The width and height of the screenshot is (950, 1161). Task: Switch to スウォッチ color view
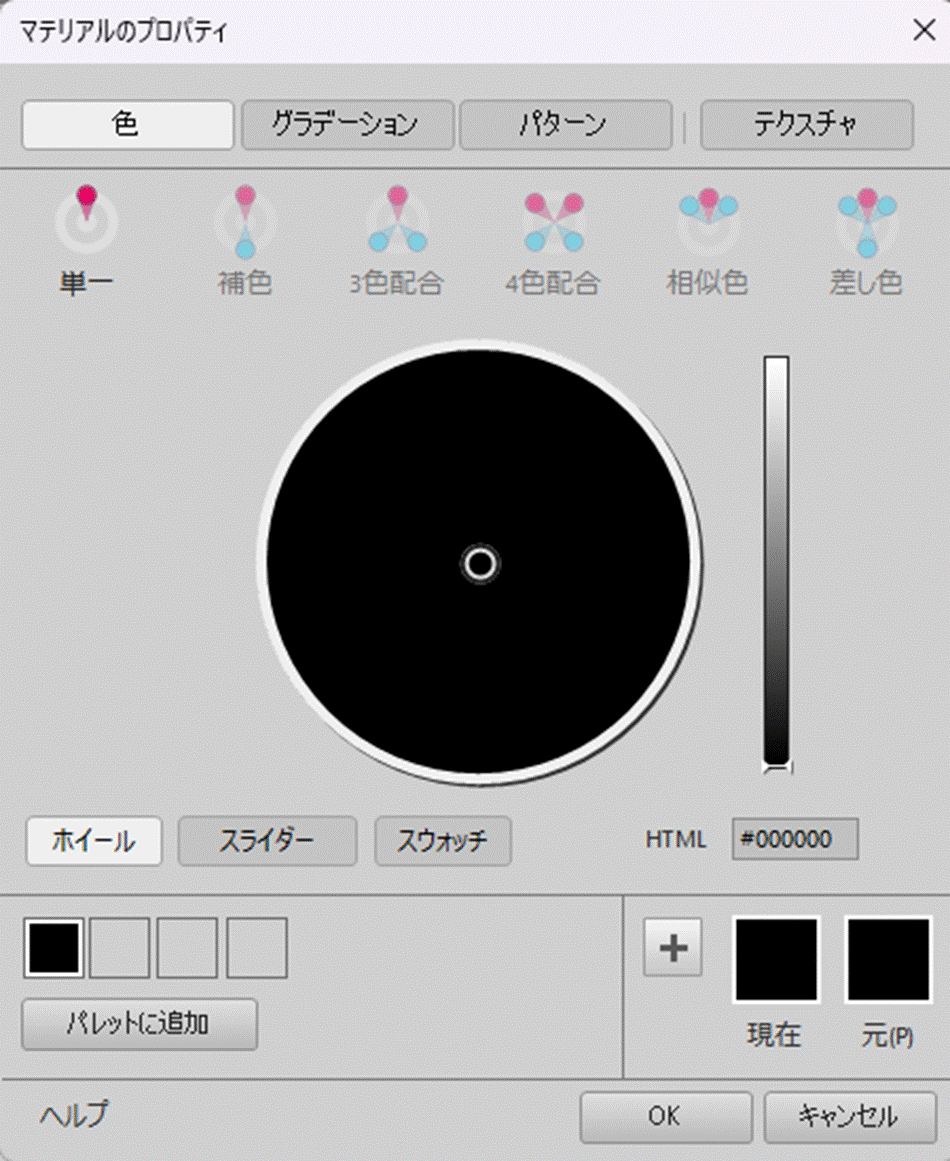(x=443, y=841)
